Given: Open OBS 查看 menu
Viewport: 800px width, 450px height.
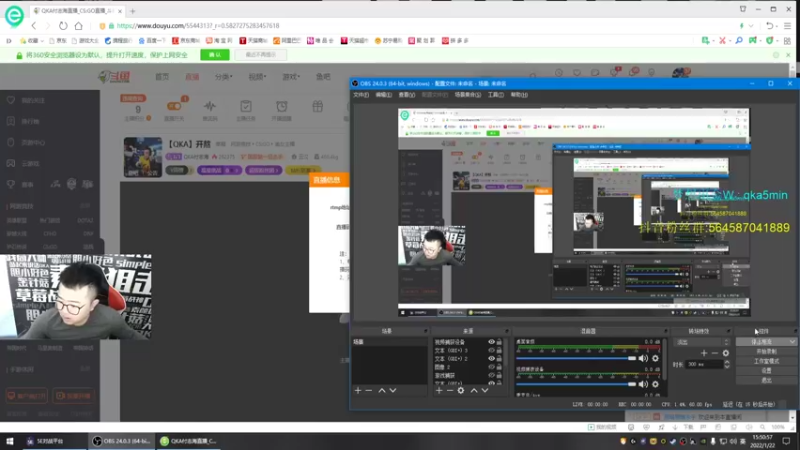Looking at the screenshot, I should (x=407, y=95).
